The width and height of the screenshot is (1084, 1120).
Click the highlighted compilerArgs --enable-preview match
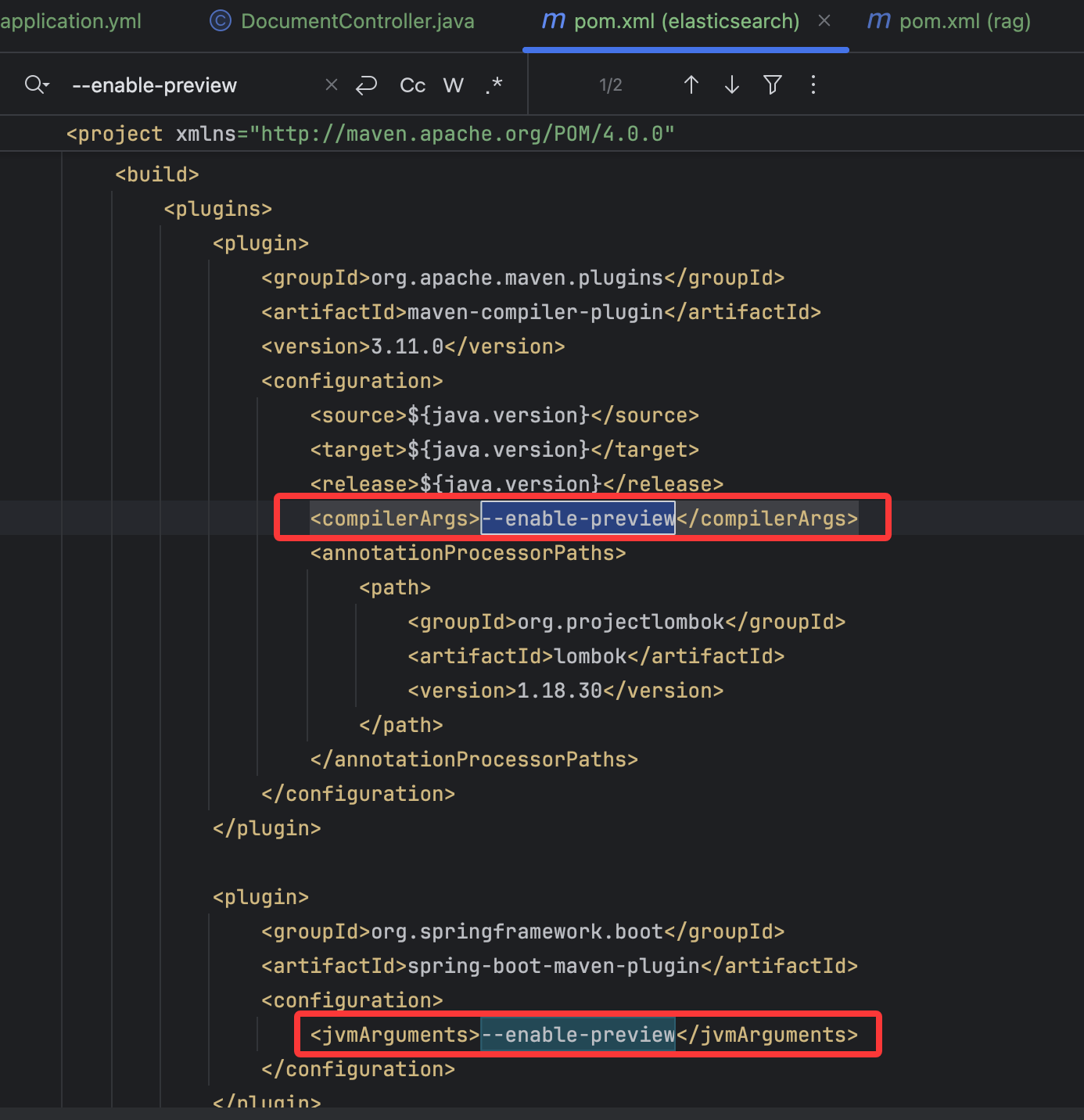(578, 519)
